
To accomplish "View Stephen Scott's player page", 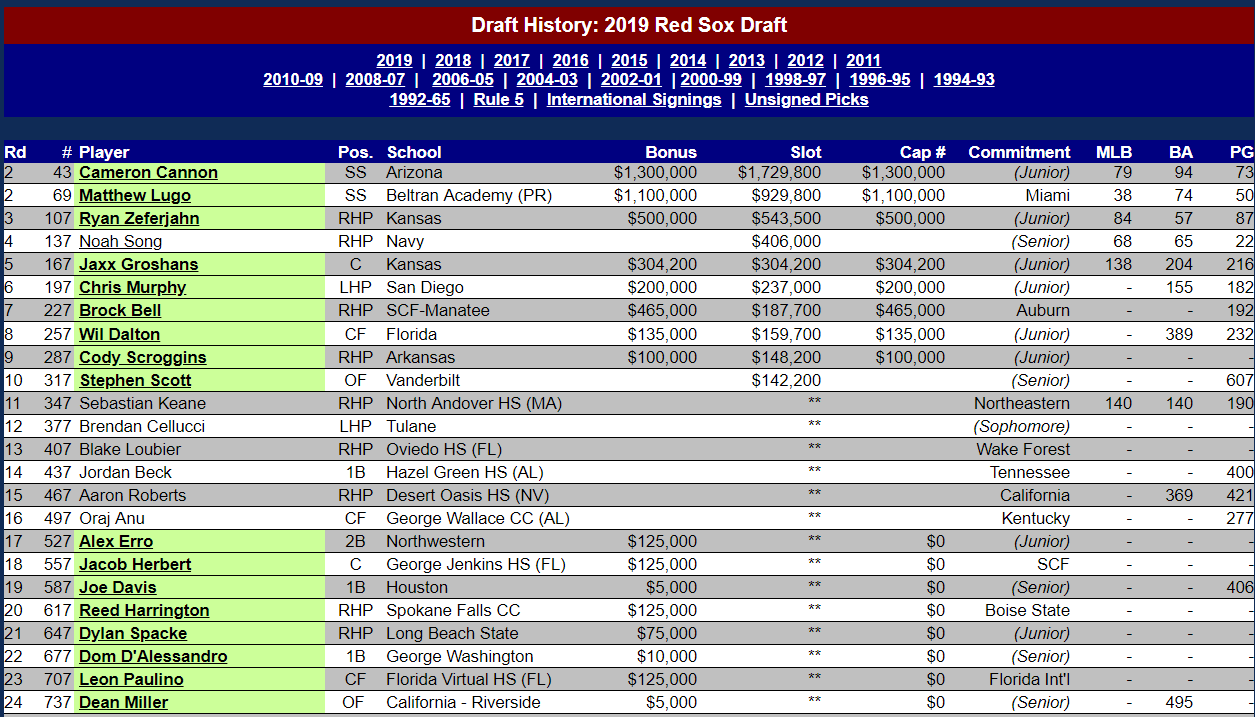I will 135,381.
